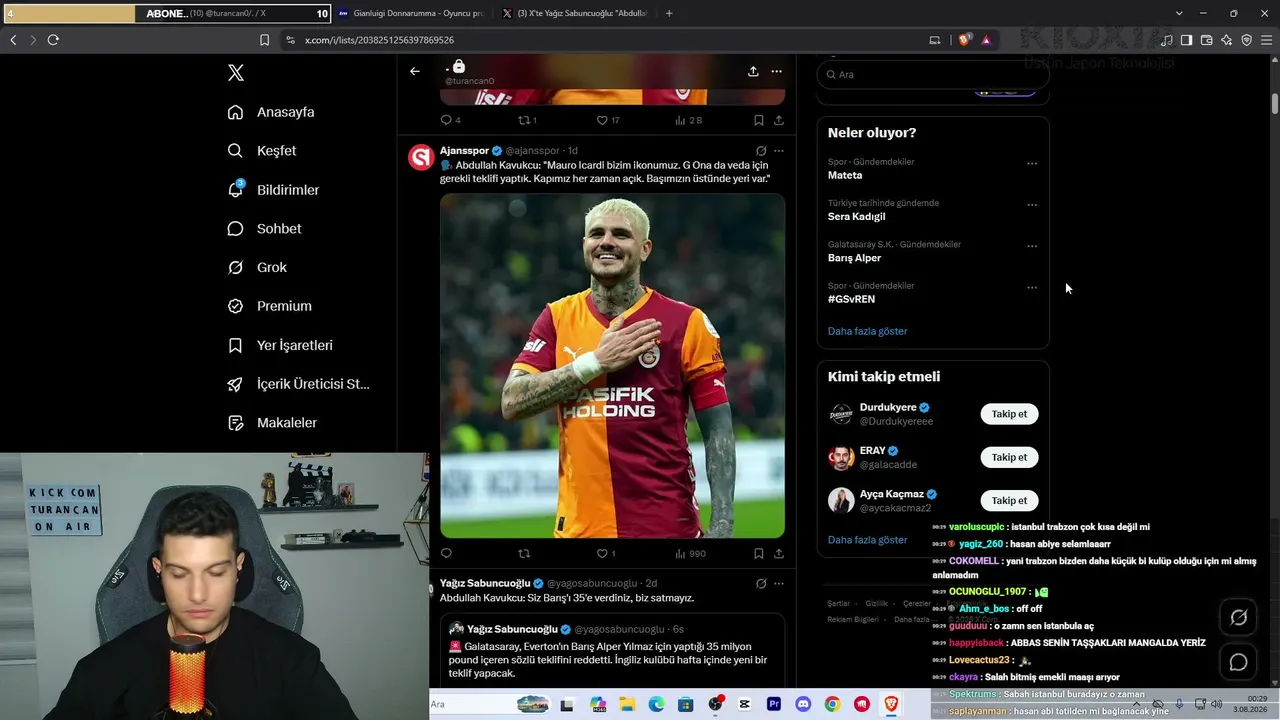
Task: Open options for Barış Alper trend
Action: click(x=1032, y=246)
